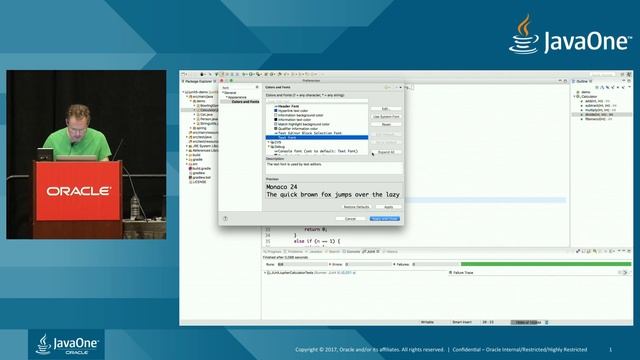Select gradlew.bat file in Package Explorer
Image resolution: width=640 pixels, height=360 pixels.
tap(200, 178)
